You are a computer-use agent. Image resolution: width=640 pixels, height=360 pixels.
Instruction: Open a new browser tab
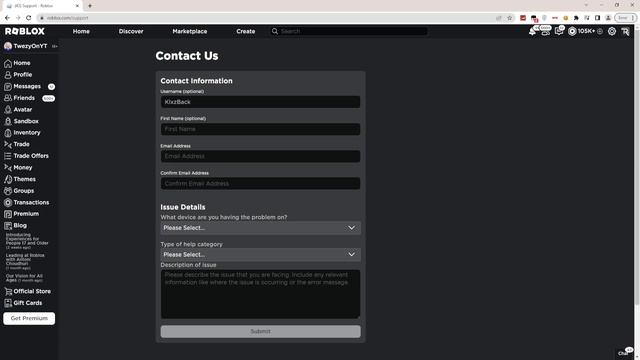point(90,6)
